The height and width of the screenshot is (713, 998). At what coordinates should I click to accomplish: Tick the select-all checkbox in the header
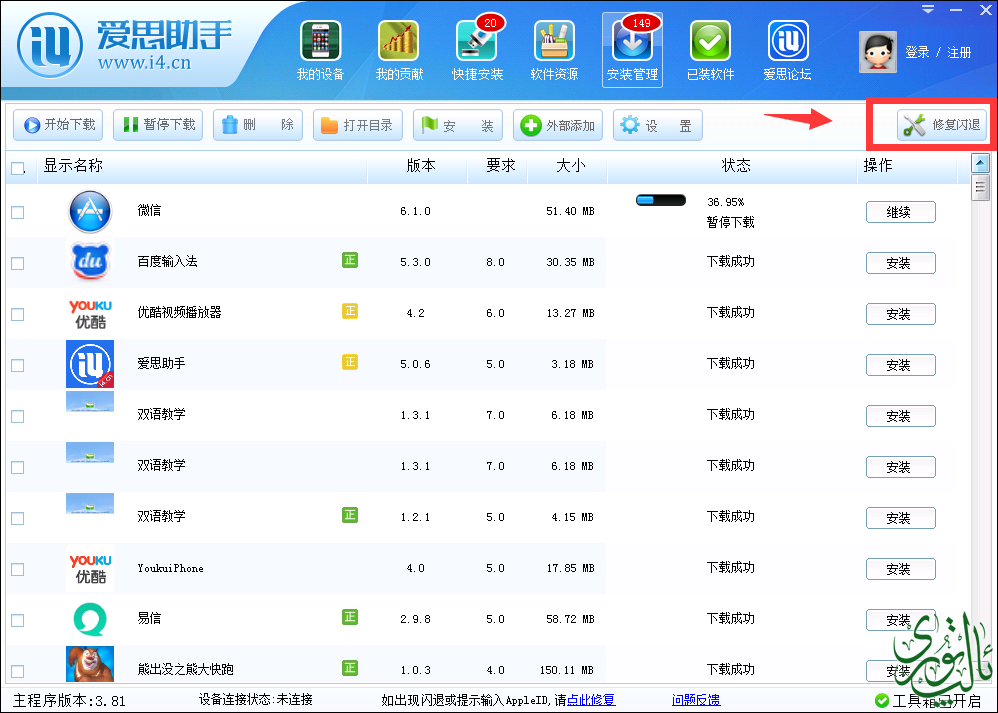click(x=18, y=168)
